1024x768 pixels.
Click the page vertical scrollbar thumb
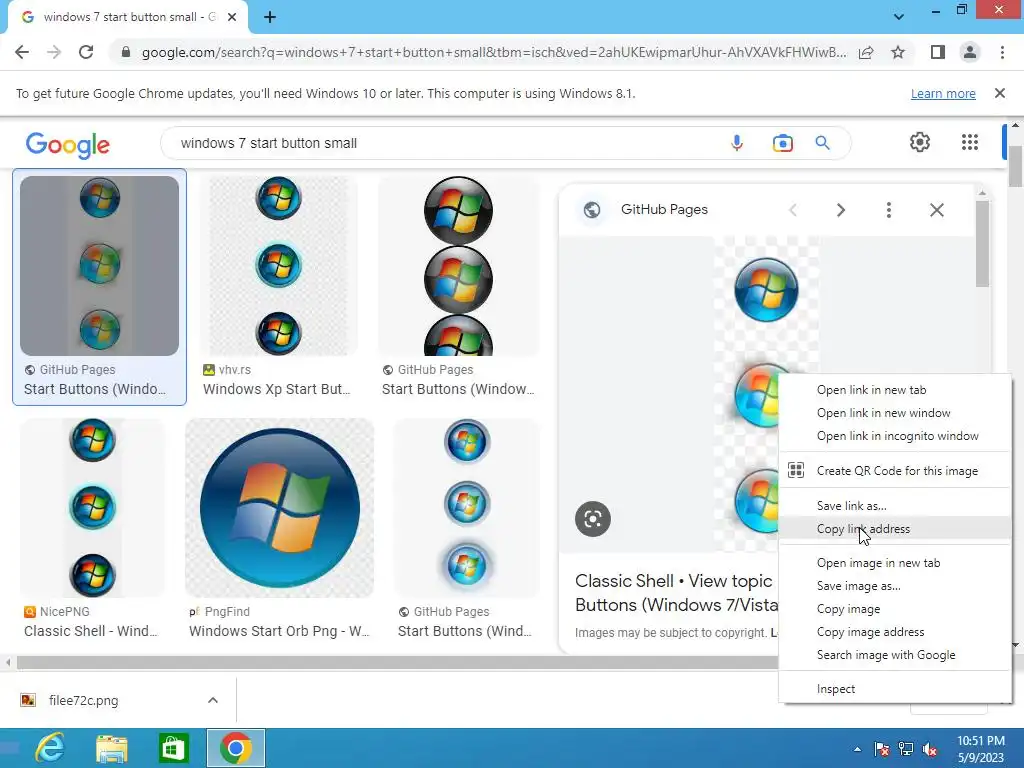1015,166
